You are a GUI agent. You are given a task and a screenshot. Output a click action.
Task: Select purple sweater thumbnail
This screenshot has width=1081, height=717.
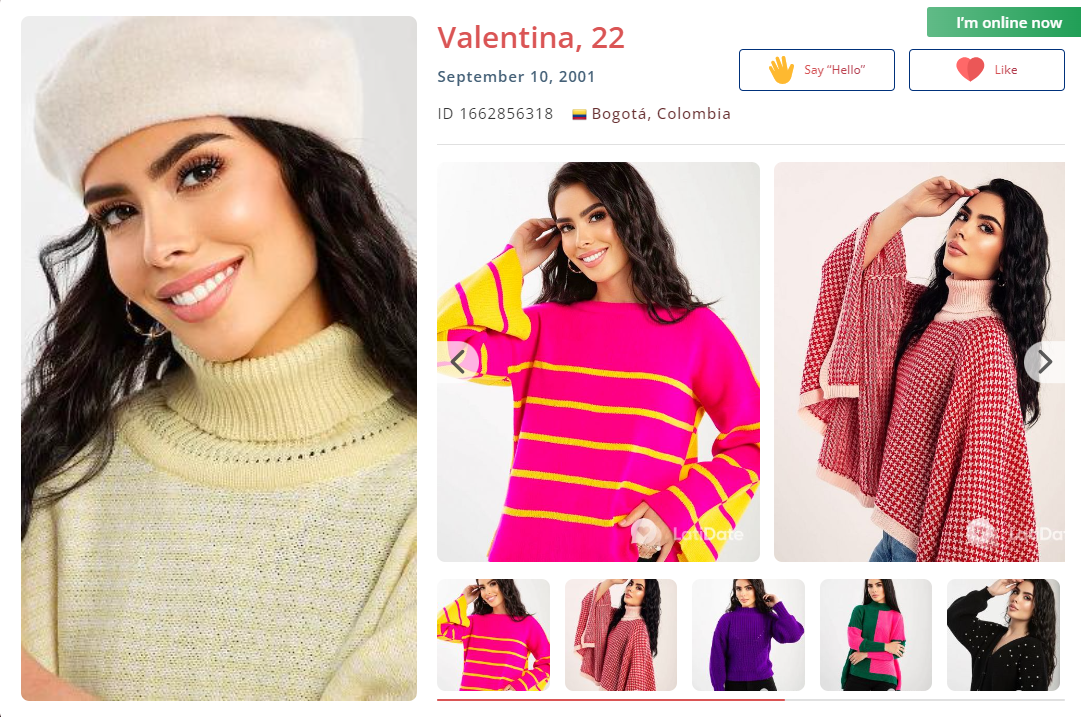(749, 635)
